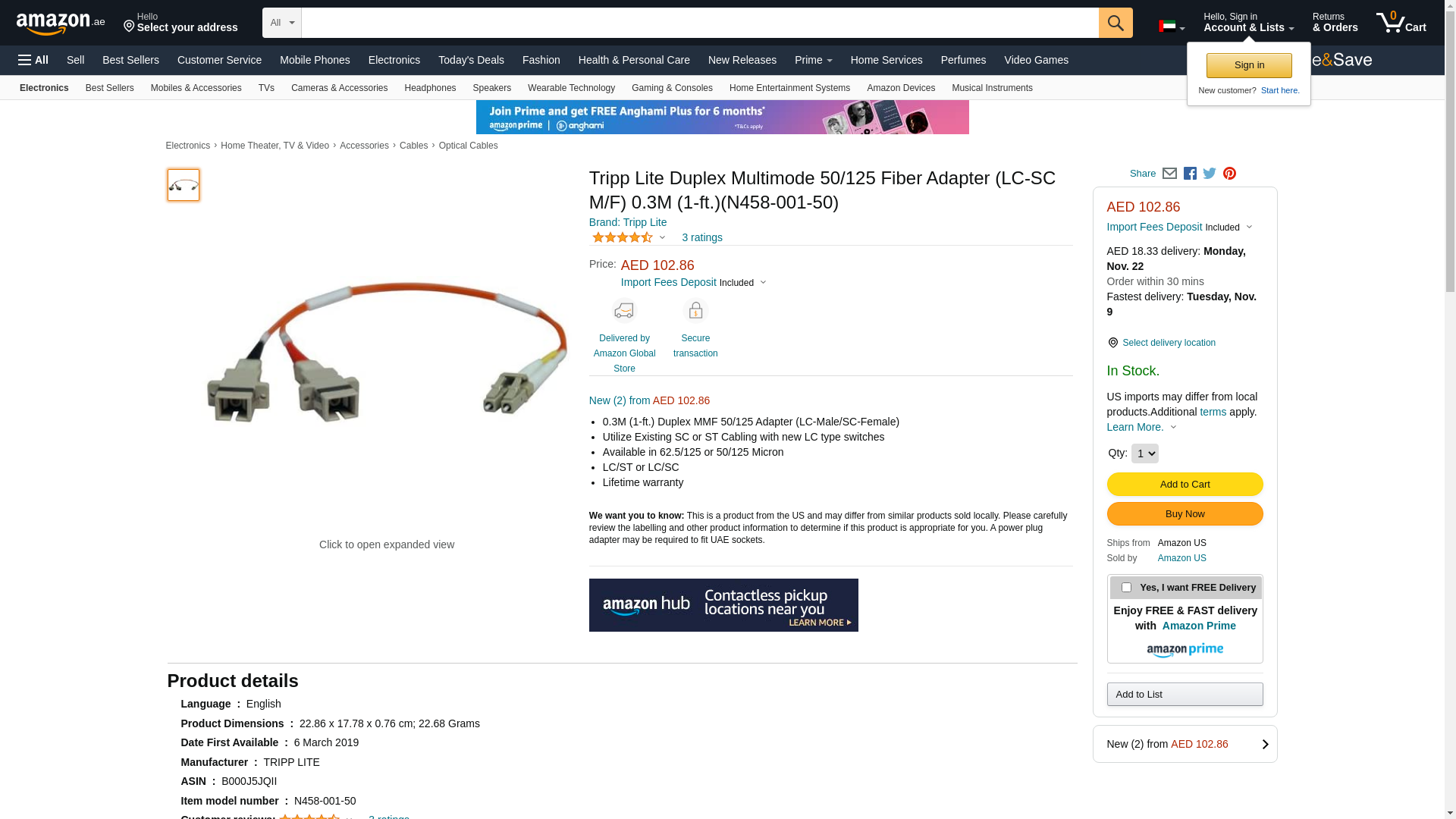This screenshot has height=819, width=1456.
Task: Open the 3 ratings link
Action: click(702, 237)
